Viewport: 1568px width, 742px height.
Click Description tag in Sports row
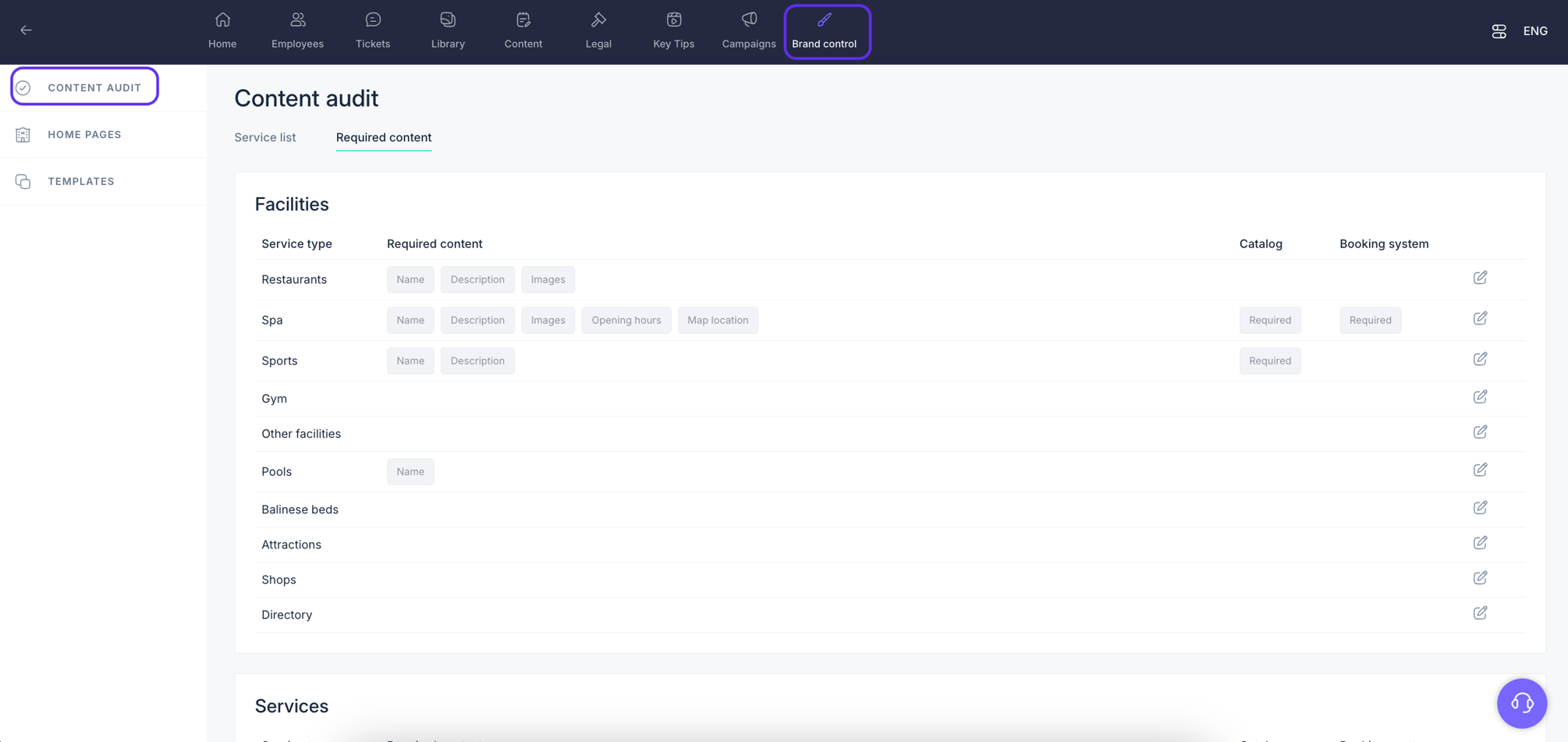tap(477, 360)
